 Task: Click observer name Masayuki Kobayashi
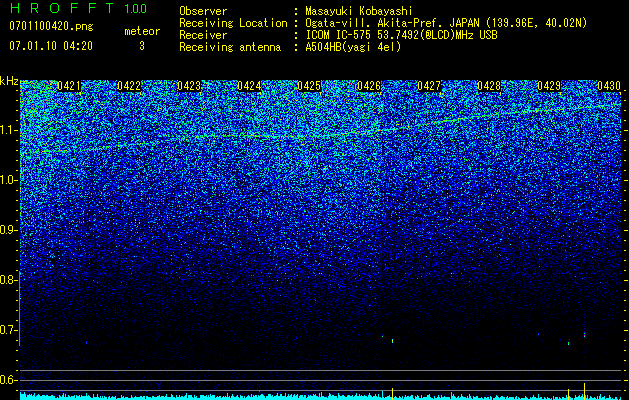coord(359,11)
